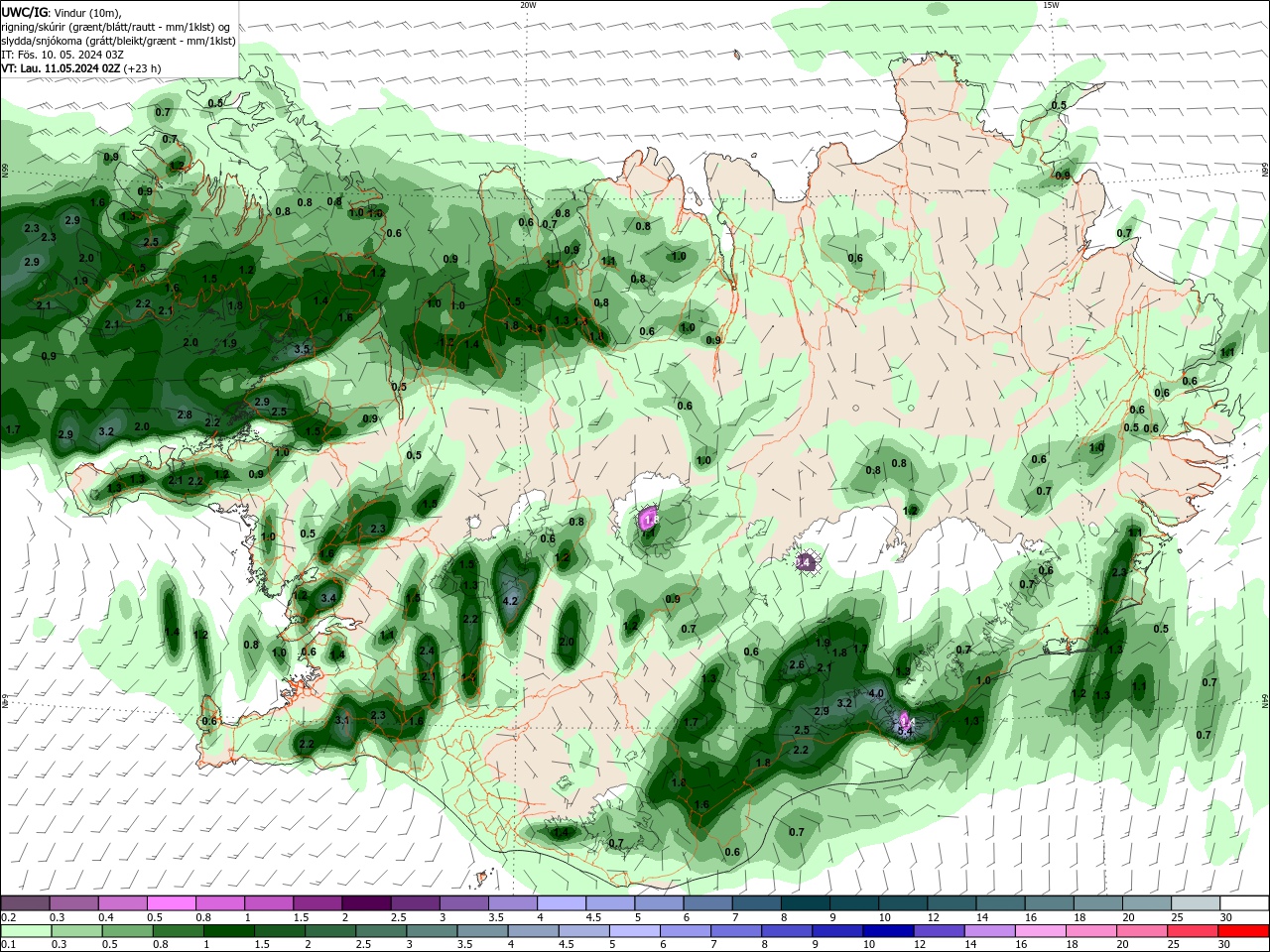Click the valid time 'VT: Lau. 11.05.2024 02Z'
Screen dimensions: 1270x952
pyautogui.click(x=62, y=68)
